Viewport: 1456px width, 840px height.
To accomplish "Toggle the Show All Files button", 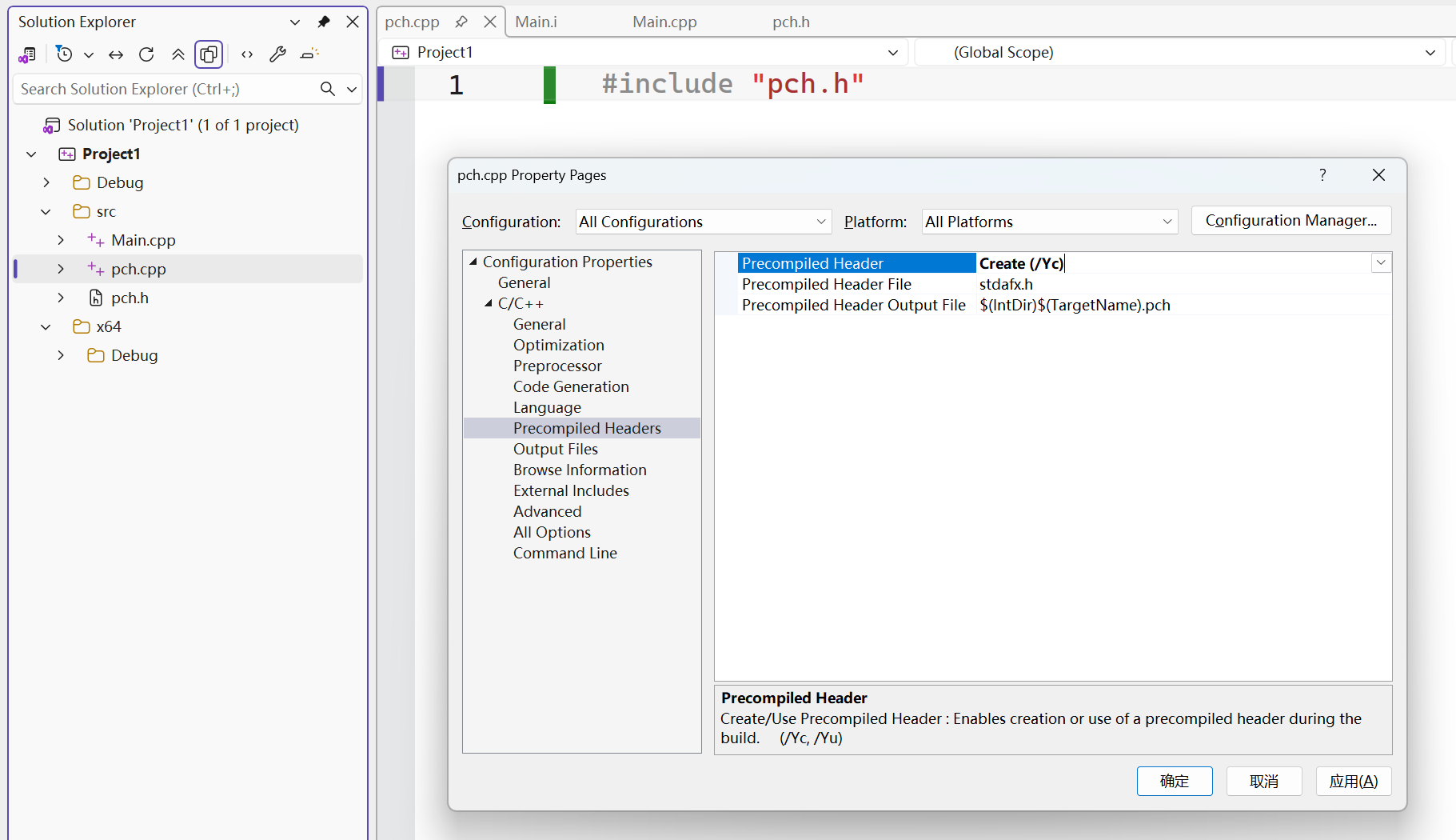I will [209, 54].
